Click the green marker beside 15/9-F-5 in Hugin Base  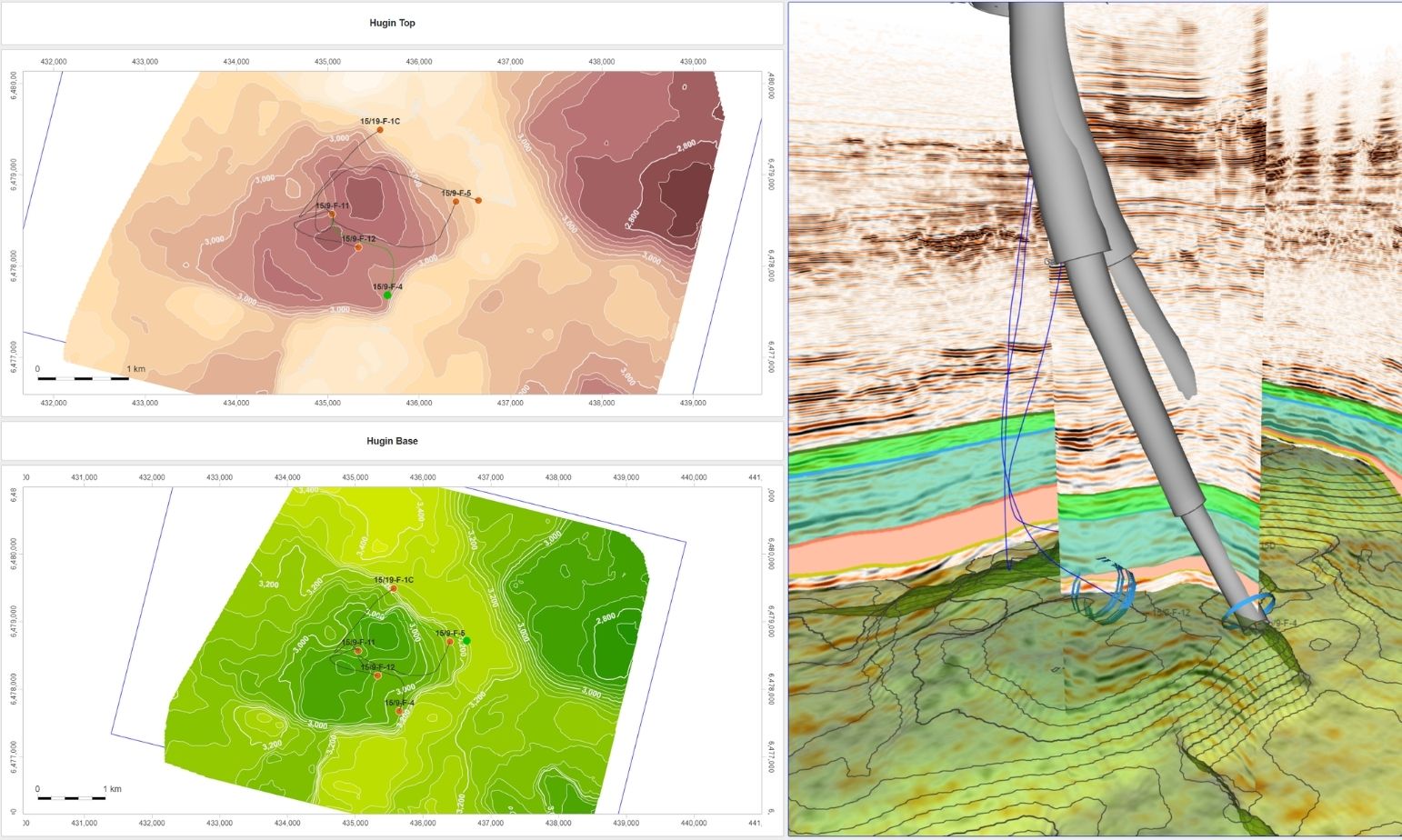click(x=466, y=641)
